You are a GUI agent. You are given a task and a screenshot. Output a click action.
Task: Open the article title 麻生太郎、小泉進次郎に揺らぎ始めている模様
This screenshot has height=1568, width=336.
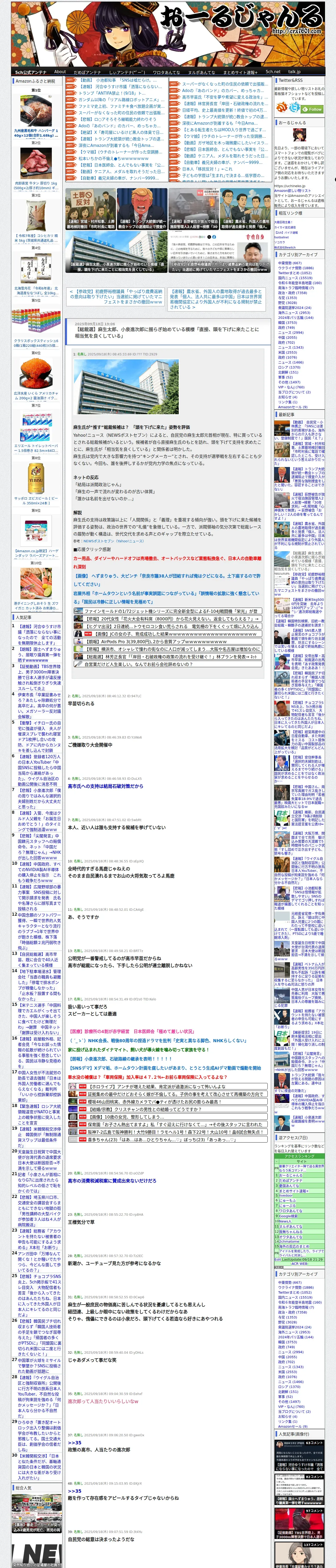click(166, 332)
